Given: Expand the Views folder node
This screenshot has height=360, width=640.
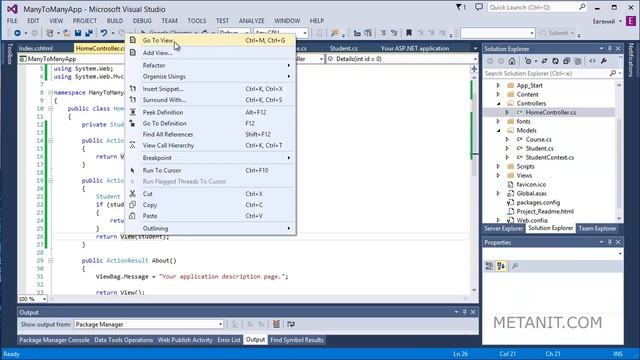Looking at the screenshot, I should 498,175.
